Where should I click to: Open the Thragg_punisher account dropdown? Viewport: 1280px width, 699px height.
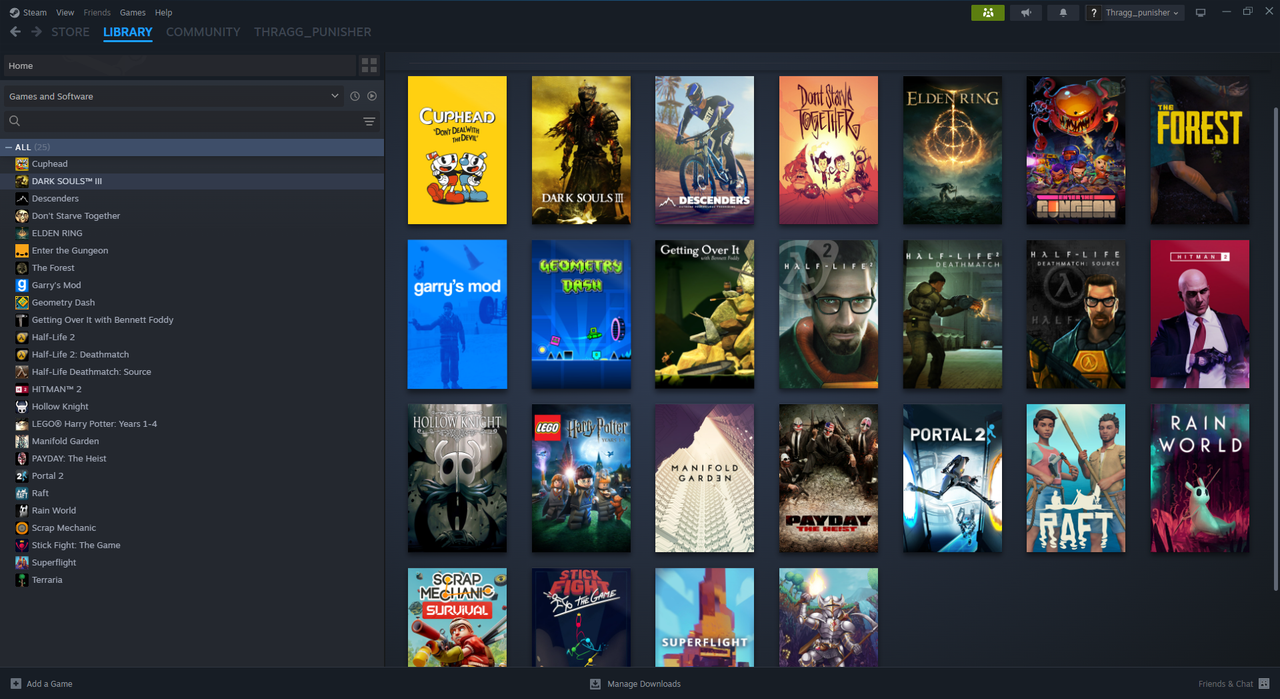coord(1135,12)
